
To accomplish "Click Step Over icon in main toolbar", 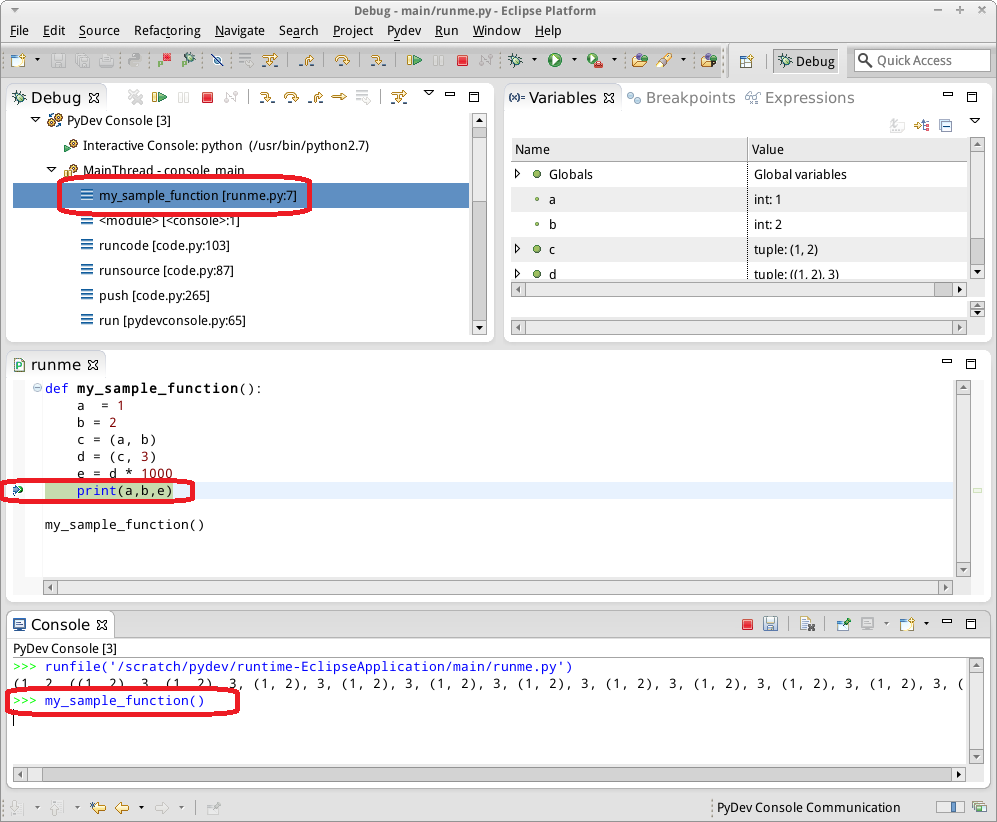I will coord(342,60).
